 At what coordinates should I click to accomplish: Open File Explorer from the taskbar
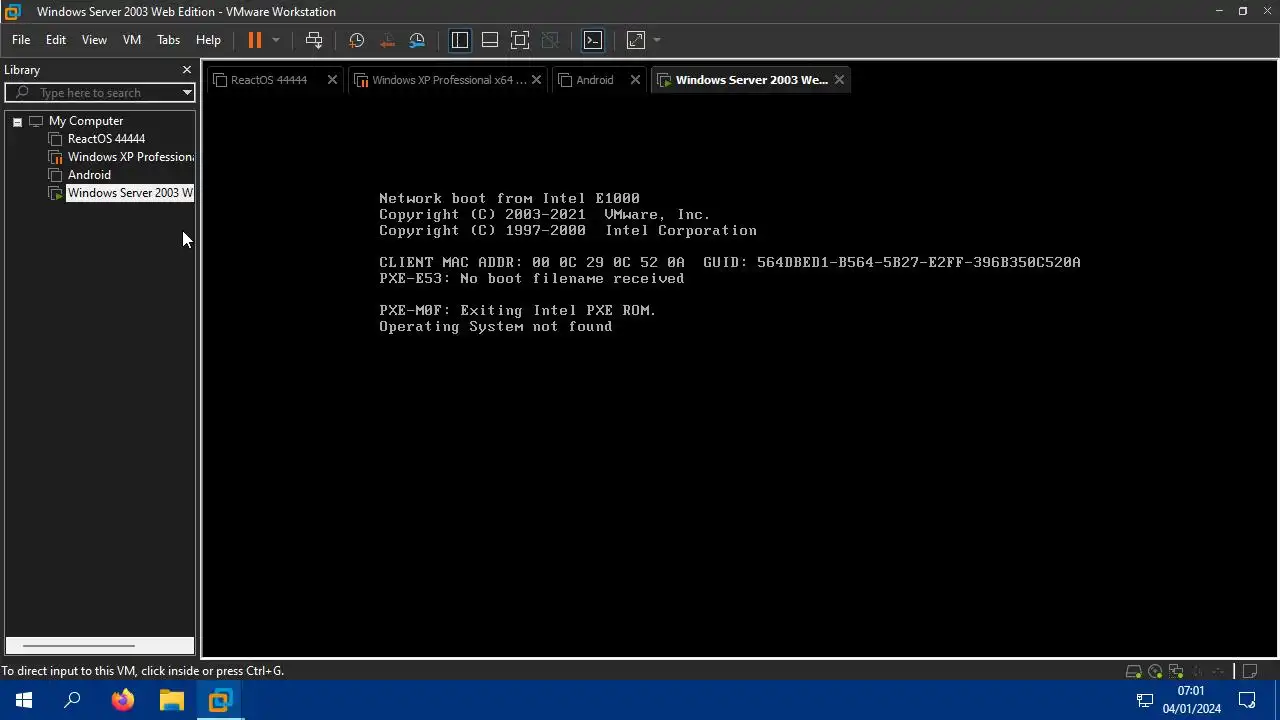(171, 700)
